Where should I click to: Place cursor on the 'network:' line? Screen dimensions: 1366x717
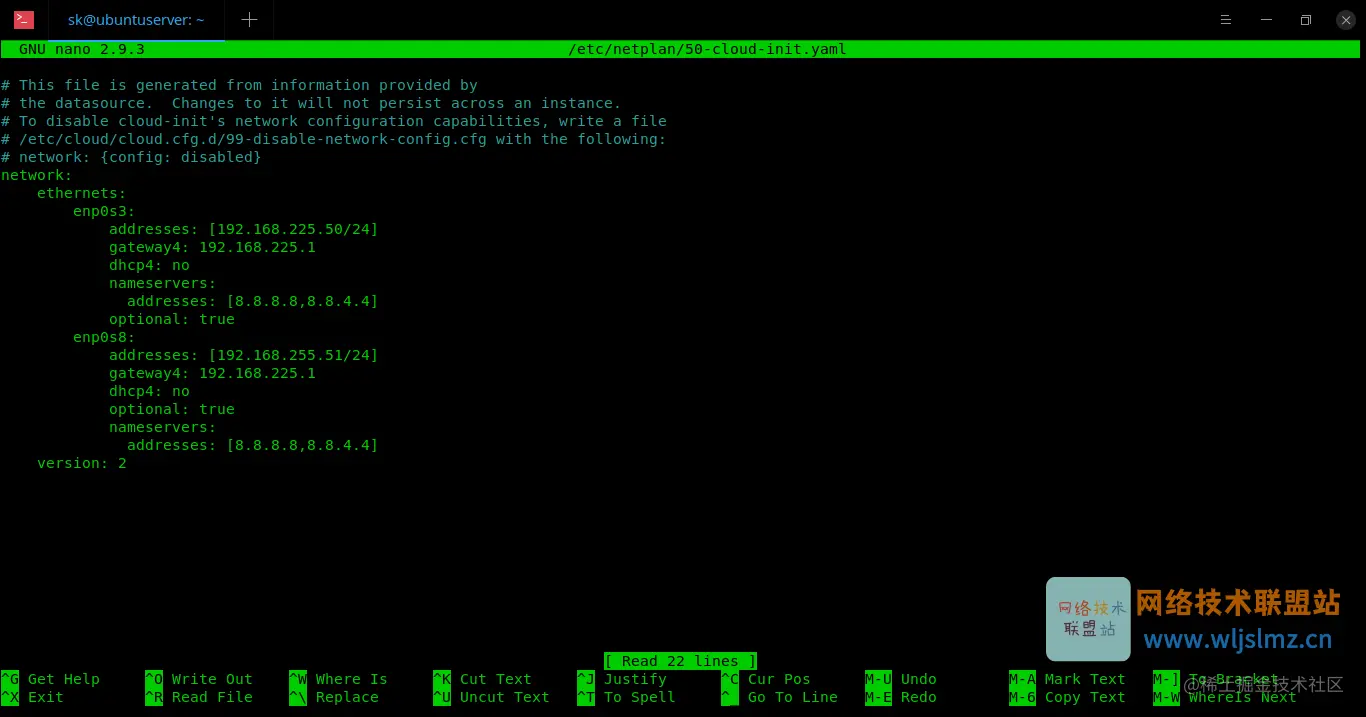tap(37, 175)
